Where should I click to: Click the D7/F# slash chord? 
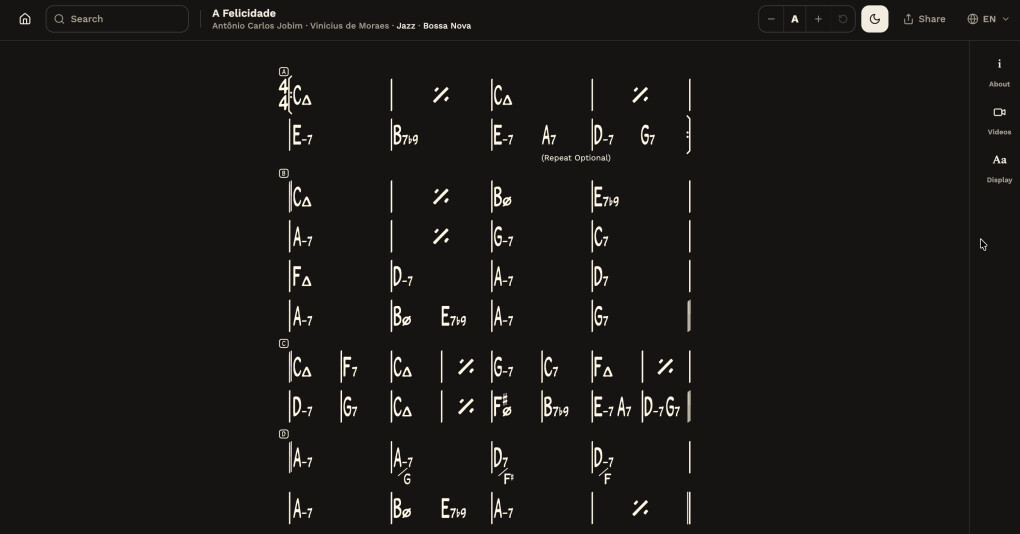(503, 466)
